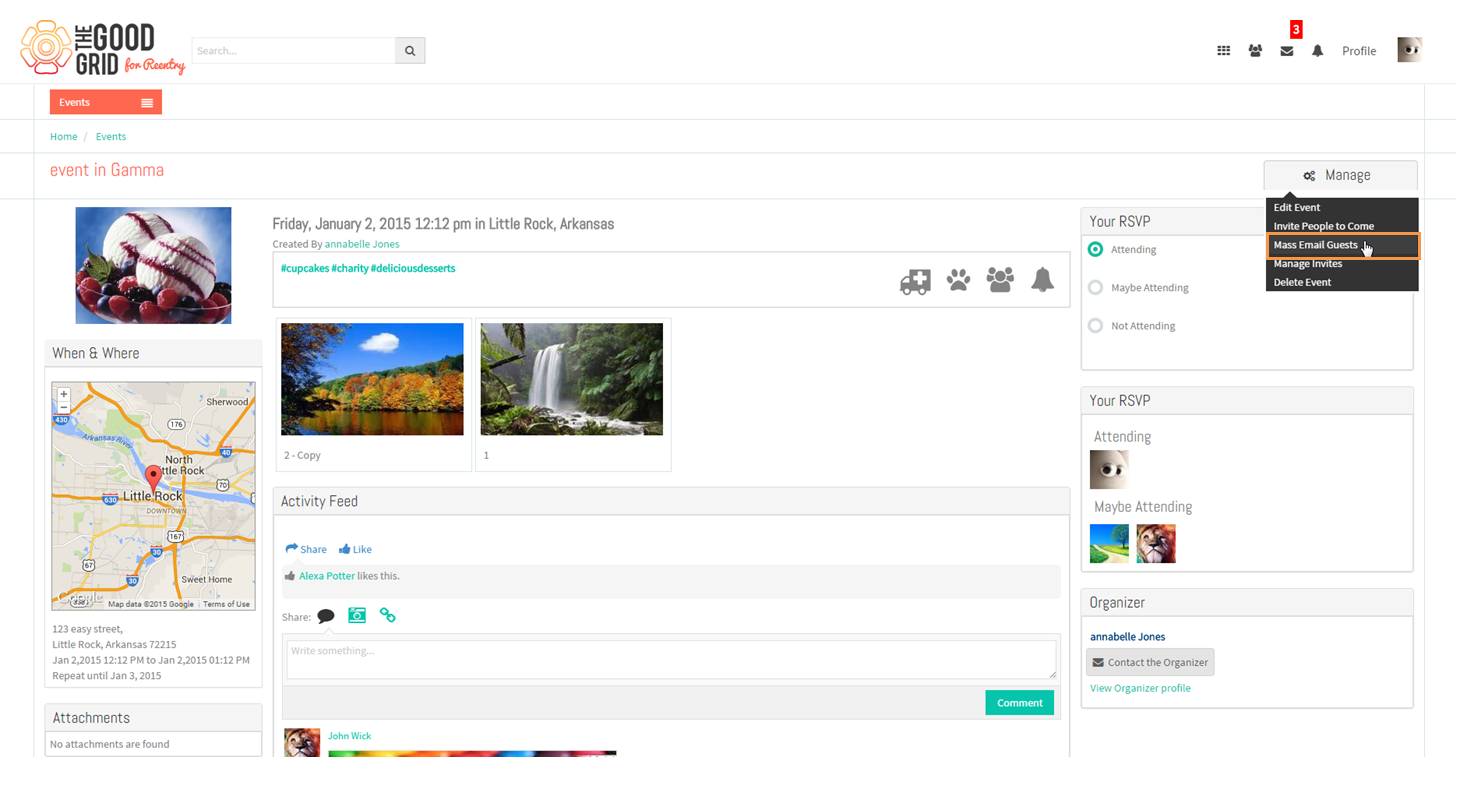Go to Events breadcrumb
The image size is (1459, 804).
[111, 136]
